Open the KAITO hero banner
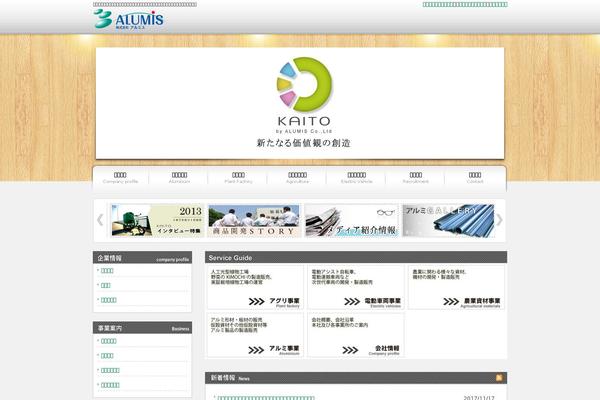The width and height of the screenshot is (600, 400). 300,103
